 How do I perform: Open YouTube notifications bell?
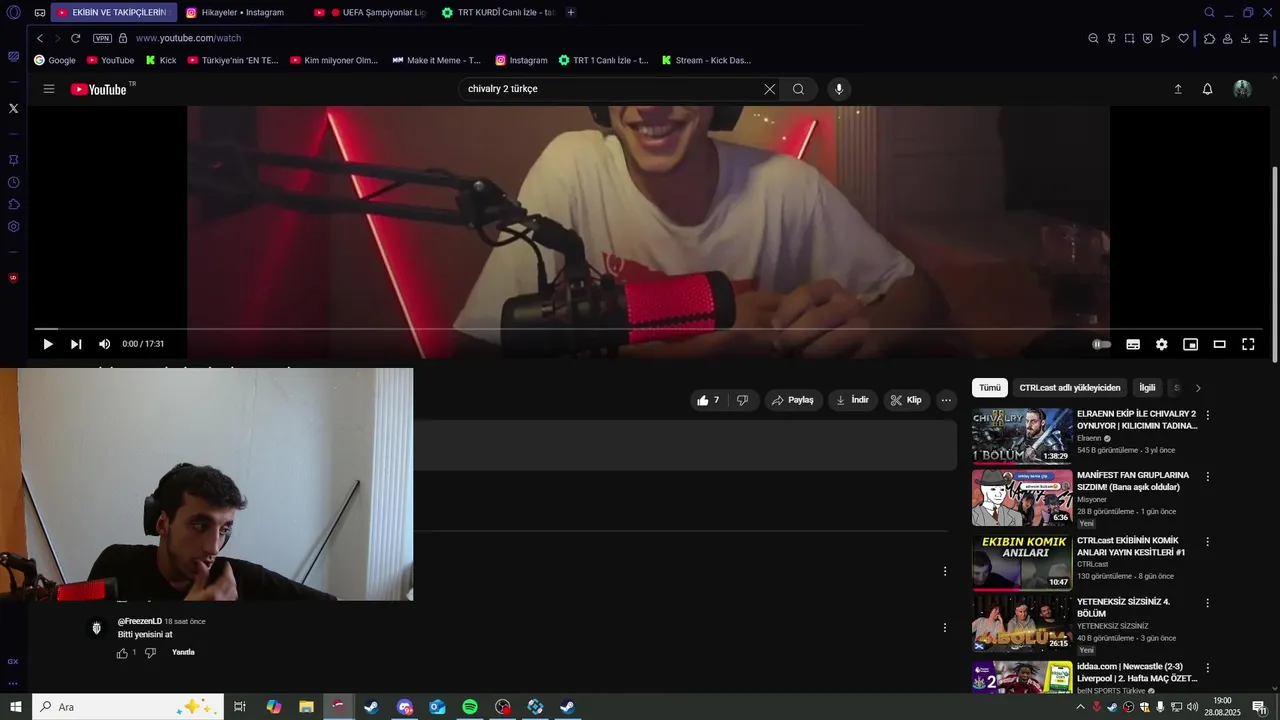(x=1207, y=89)
